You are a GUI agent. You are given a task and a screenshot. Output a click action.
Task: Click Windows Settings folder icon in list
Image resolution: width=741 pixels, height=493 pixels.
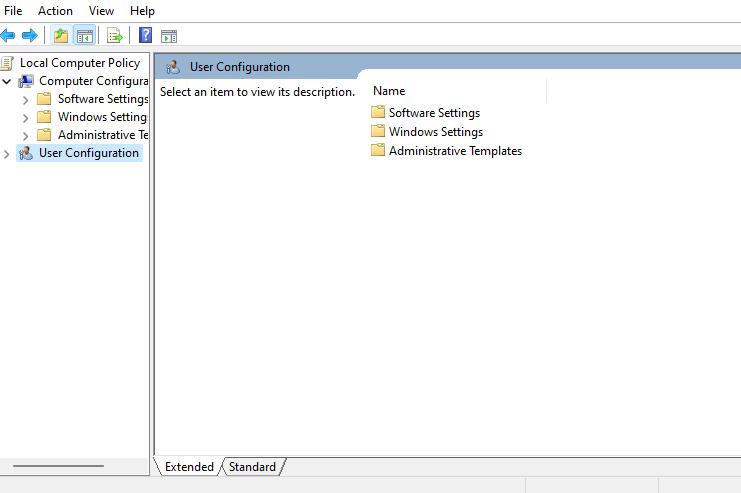[378, 131]
